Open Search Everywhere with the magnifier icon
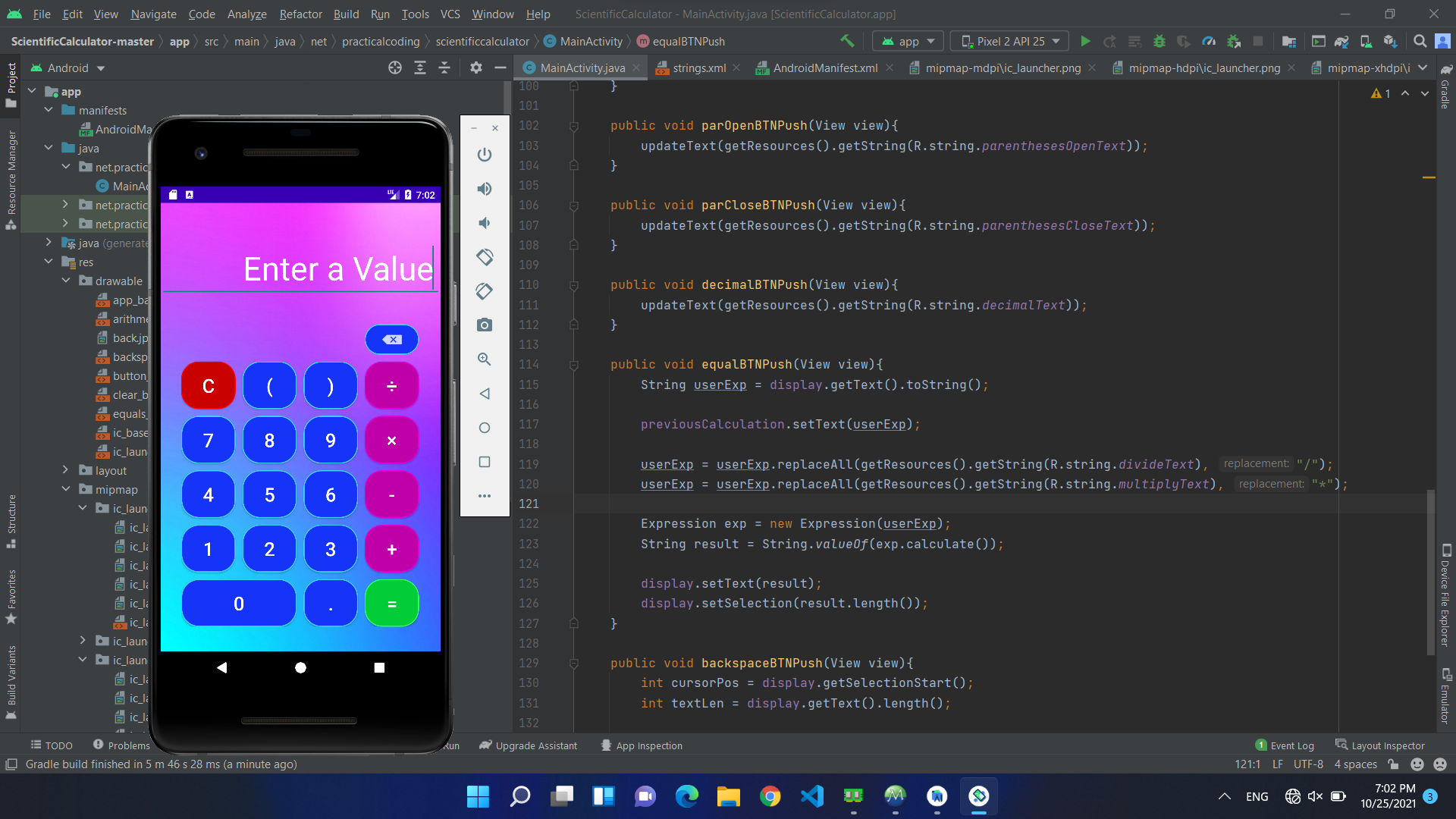Image resolution: width=1456 pixels, height=819 pixels. [1419, 41]
